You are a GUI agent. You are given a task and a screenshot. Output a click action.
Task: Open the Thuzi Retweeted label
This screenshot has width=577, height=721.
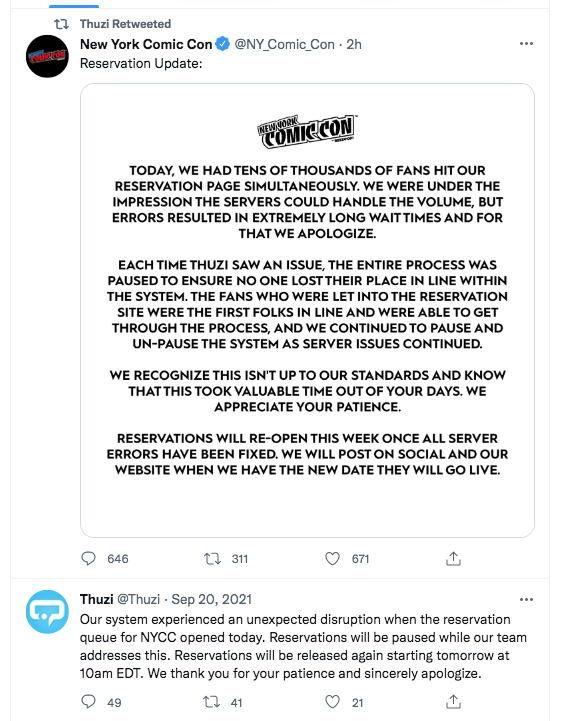tap(125, 24)
